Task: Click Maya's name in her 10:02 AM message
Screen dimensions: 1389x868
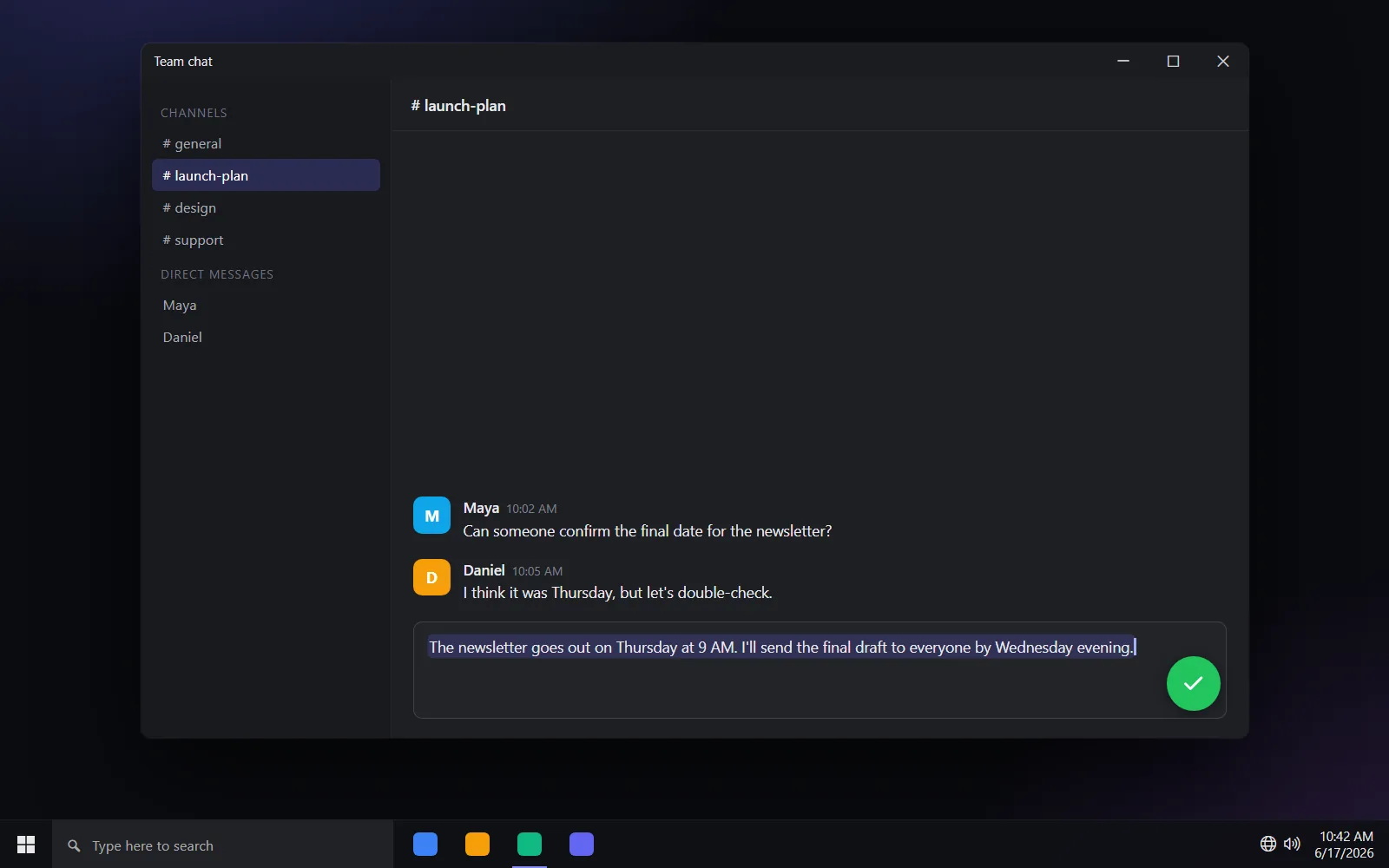Action: tap(481, 508)
